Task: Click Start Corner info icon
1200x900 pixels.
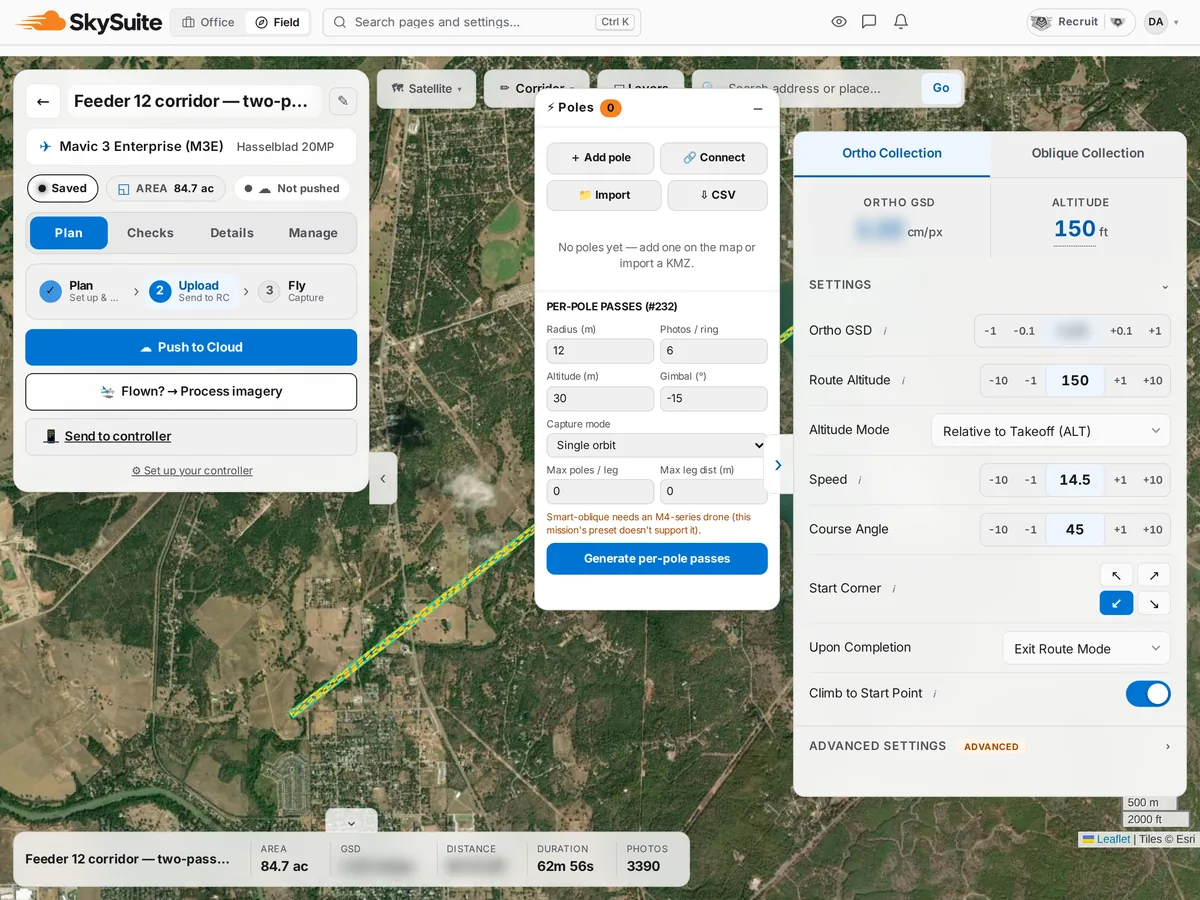Action: point(894,589)
